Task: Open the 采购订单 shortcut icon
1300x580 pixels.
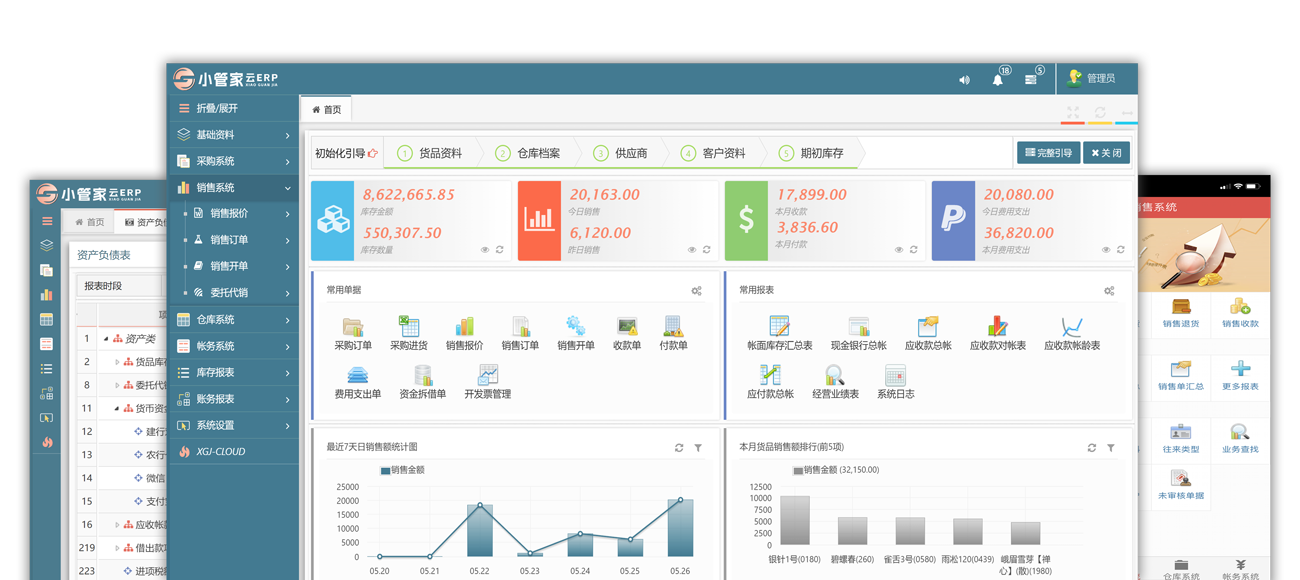Action: [353, 326]
